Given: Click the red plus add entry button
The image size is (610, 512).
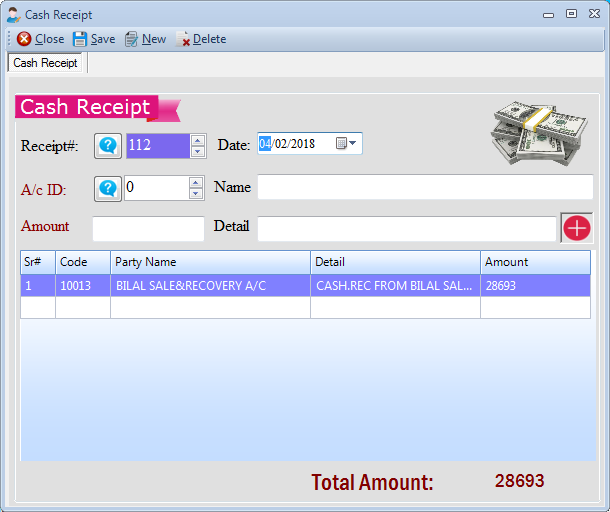Looking at the screenshot, I should pos(577,227).
